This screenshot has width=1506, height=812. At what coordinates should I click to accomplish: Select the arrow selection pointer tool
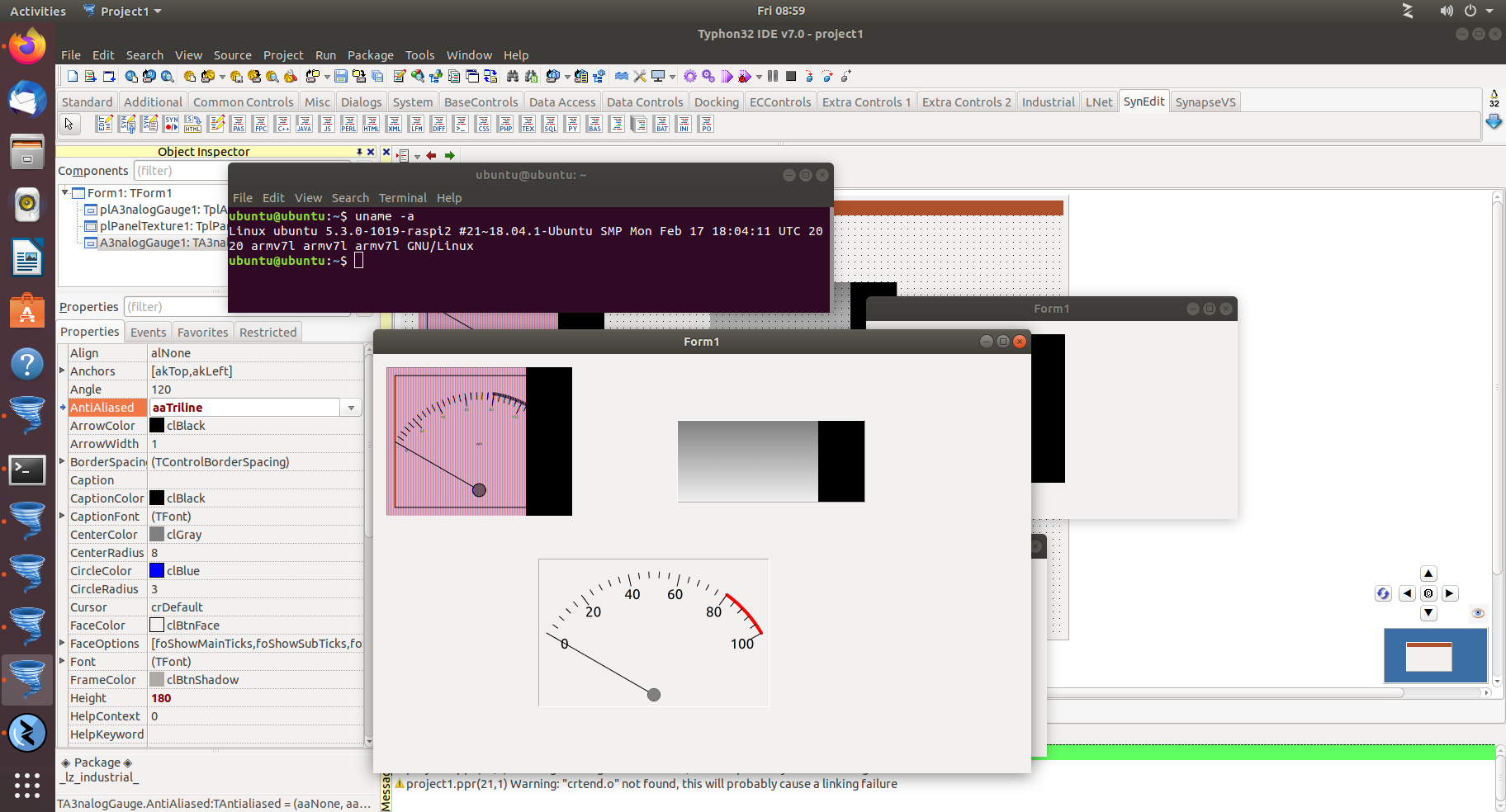point(69,125)
